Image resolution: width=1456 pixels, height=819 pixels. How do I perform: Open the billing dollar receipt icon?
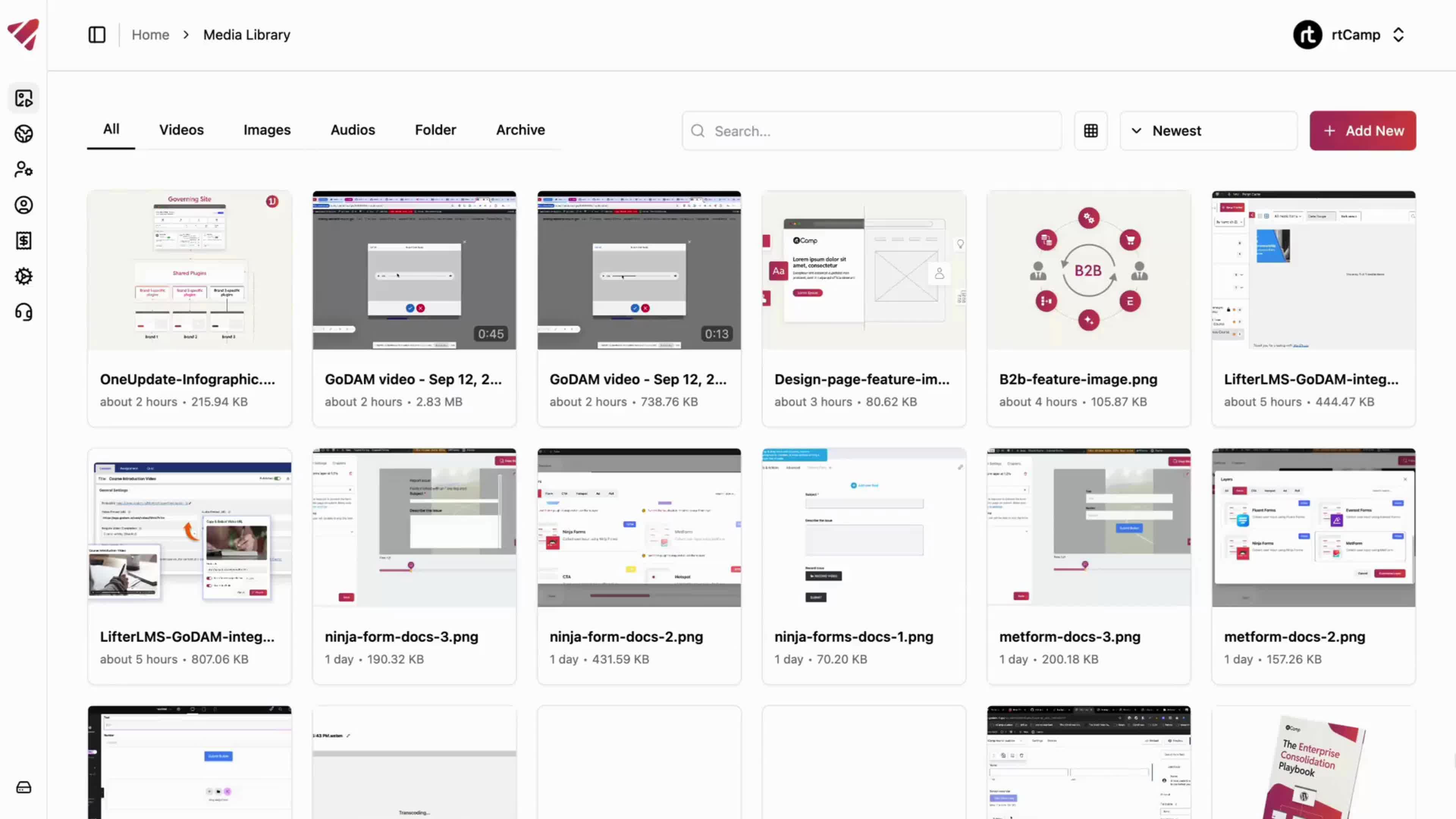24,241
